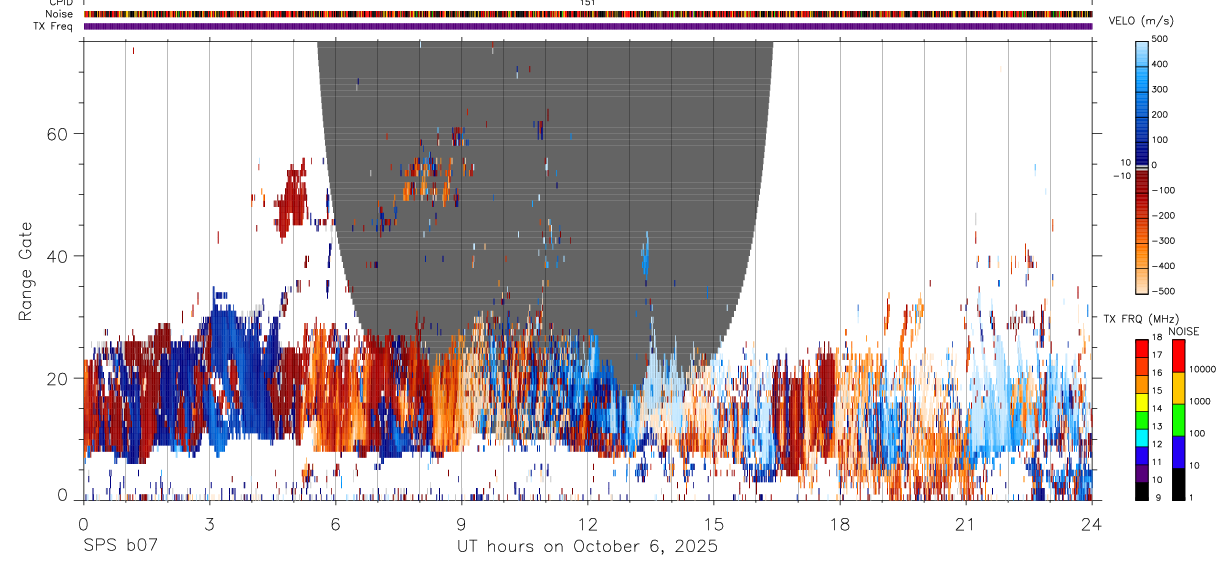The image size is (1228, 567).
Task: Click the '40' tick on Range Gate axis
Action: [x=60, y=256]
